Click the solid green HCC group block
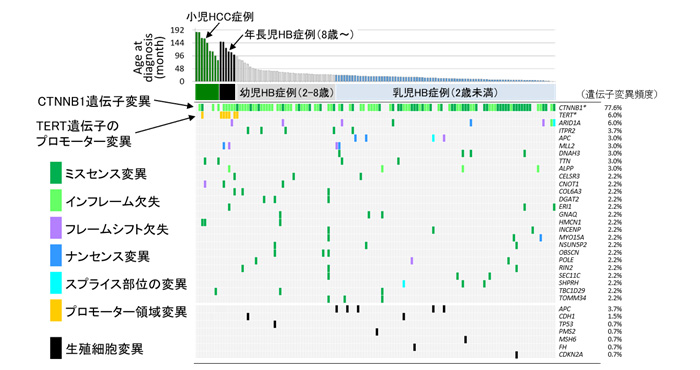Viewport: 700px width, 370px height. 207,92
